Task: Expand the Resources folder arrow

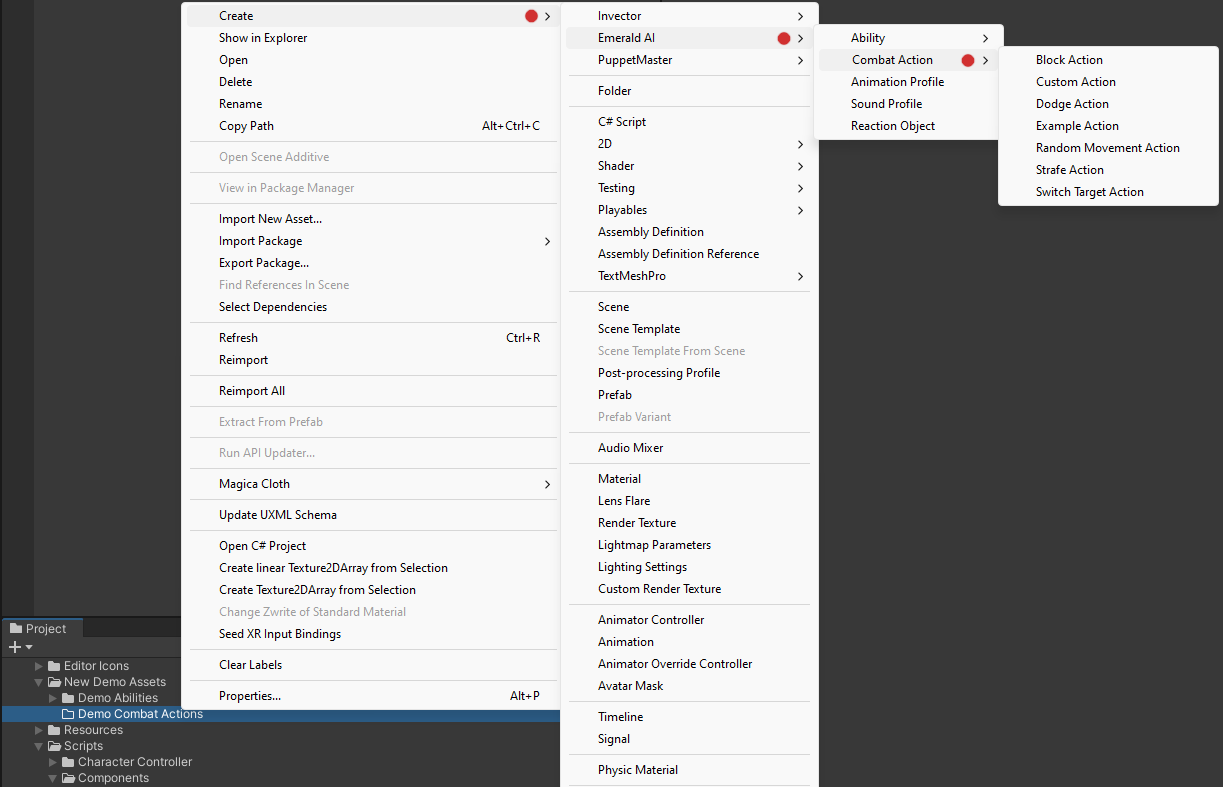Action: pos(39,730)
